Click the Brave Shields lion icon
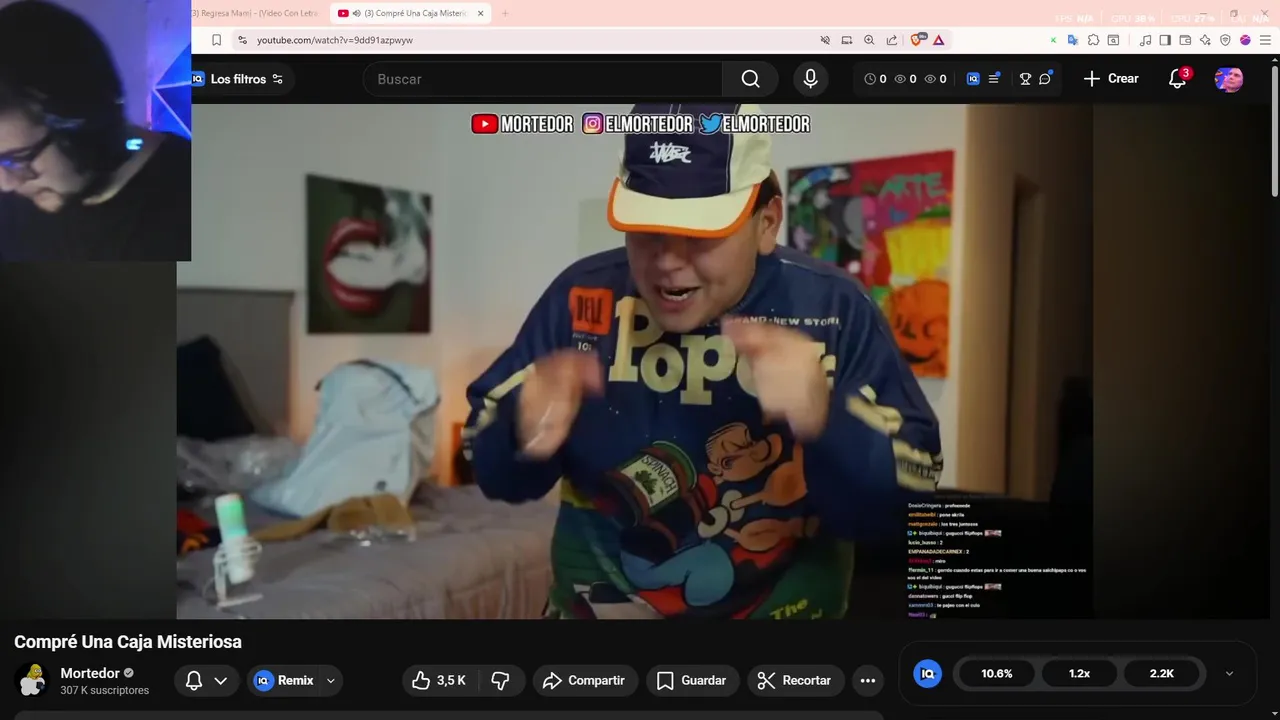The height and width of the screenshot is (720, 1280). click(917, 40)
